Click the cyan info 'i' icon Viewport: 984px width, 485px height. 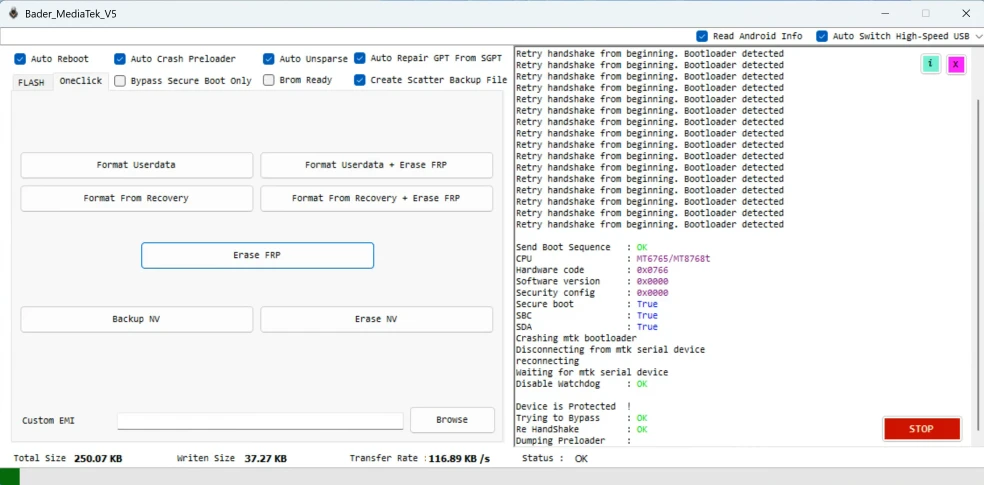930,63
